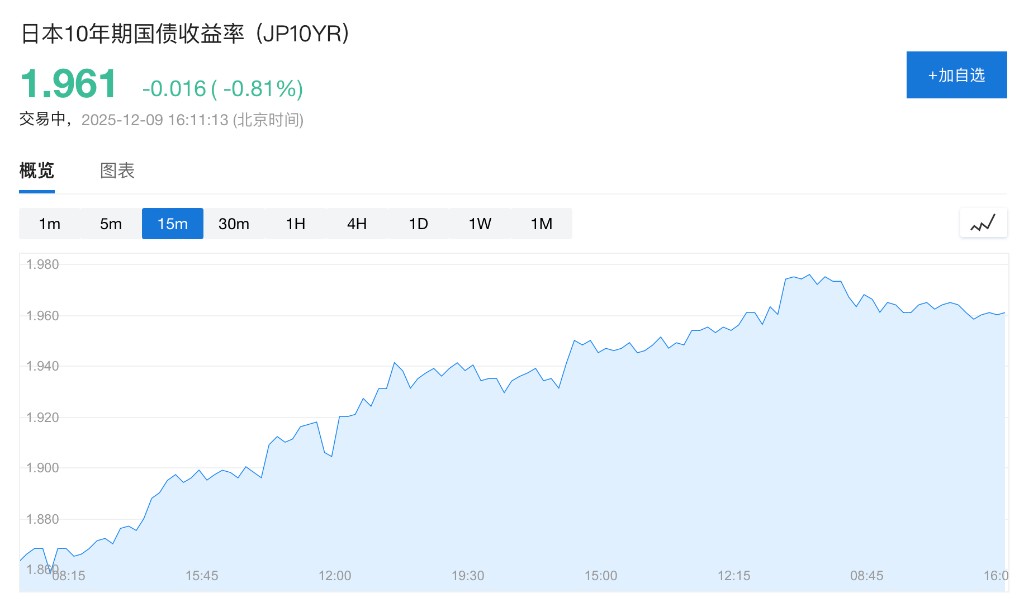Select the 5m interval
Image resolution: width=1024 pixels, height=607 pixels.
(111, 224)
